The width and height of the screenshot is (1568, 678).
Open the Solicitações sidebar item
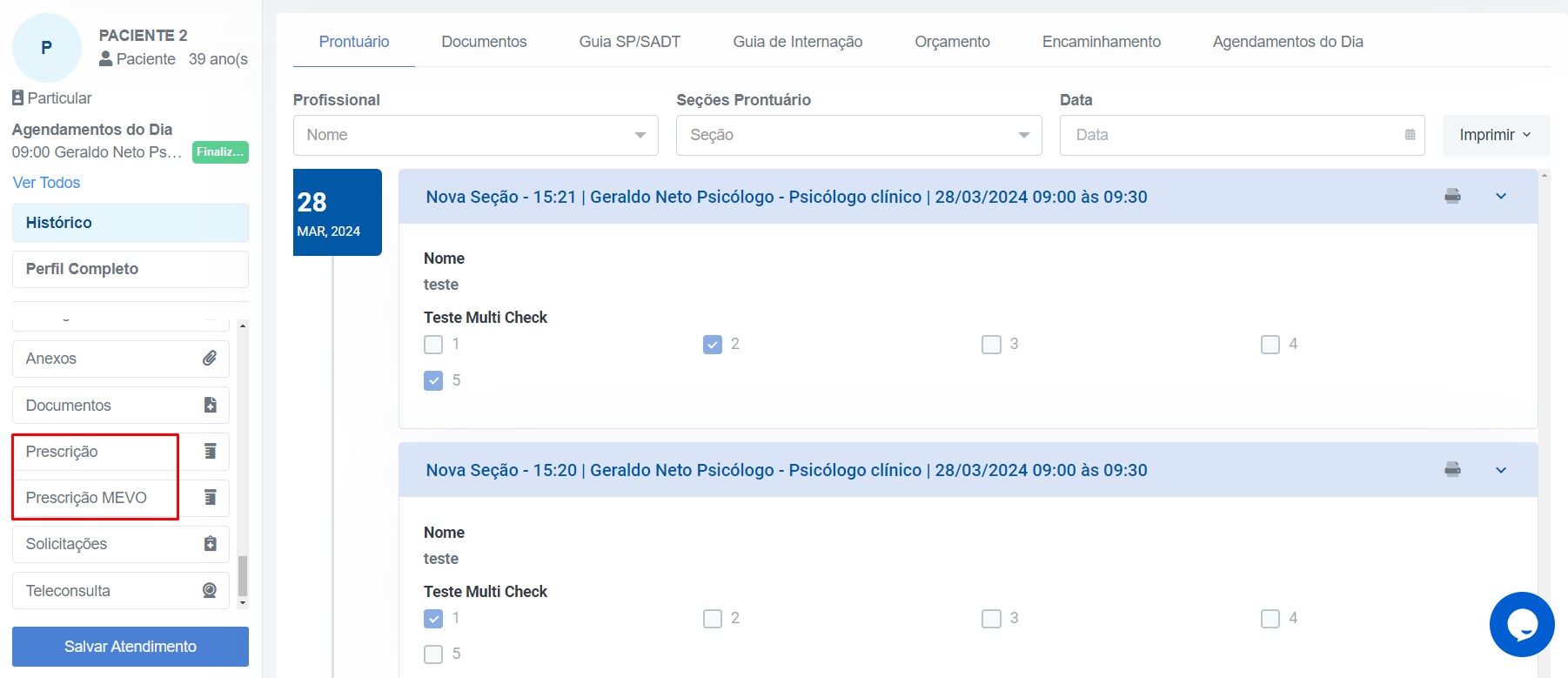pos(121,544)
